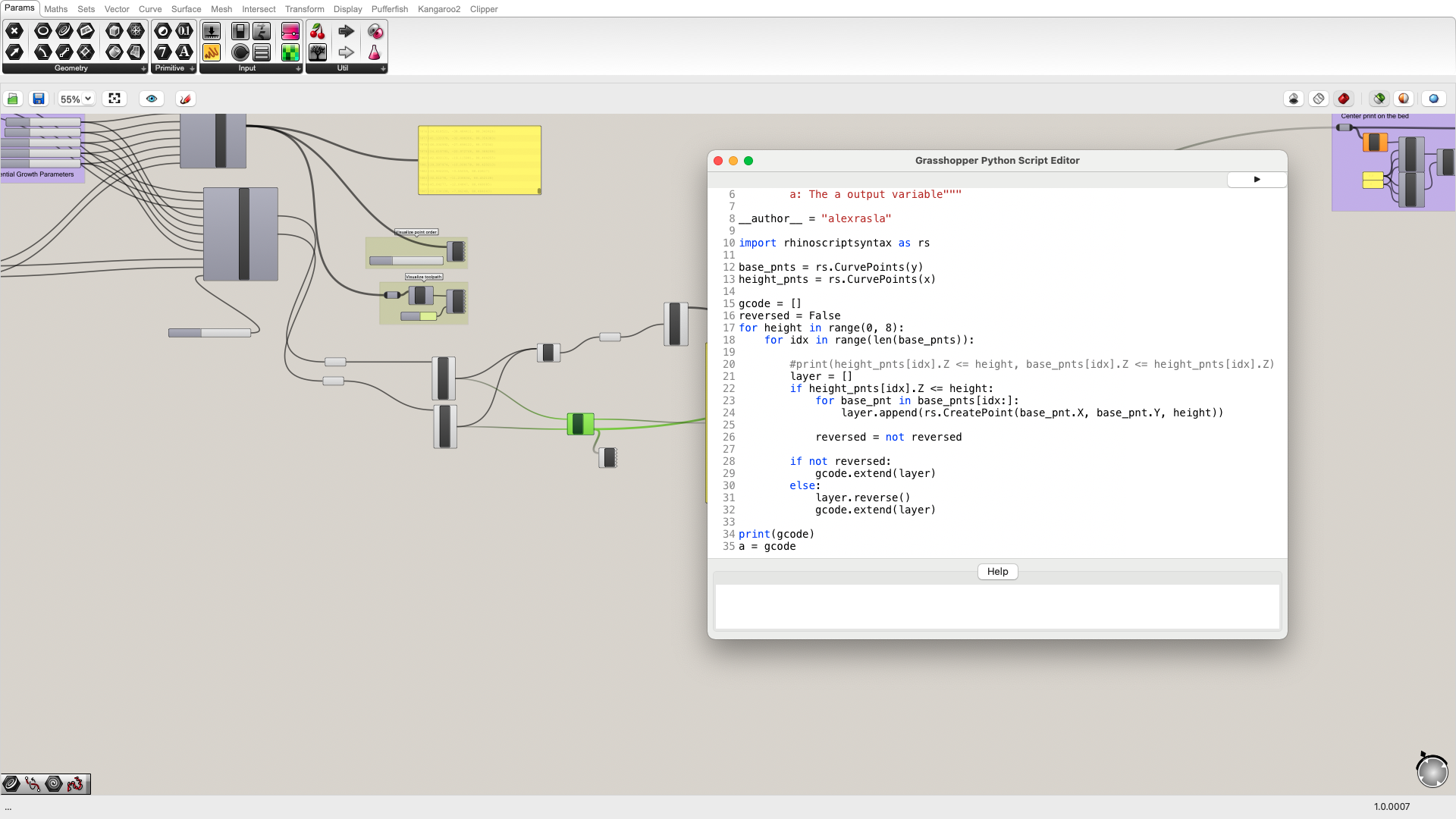This screenshot has width=1456, height=819.
Task: Select the Boolean Toggle input component
Action: coord(240,31)
